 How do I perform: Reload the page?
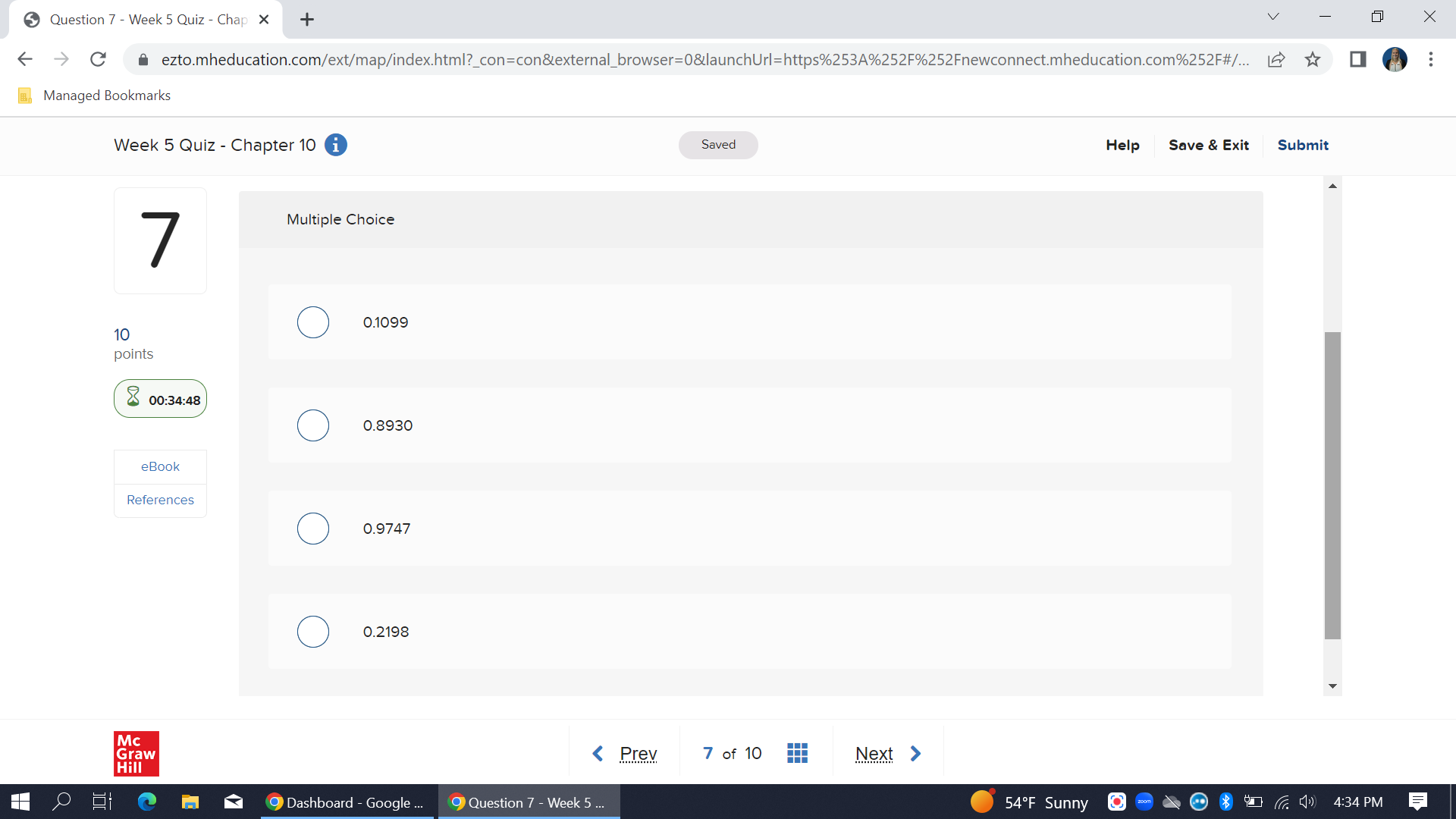[x=98, y=60]
